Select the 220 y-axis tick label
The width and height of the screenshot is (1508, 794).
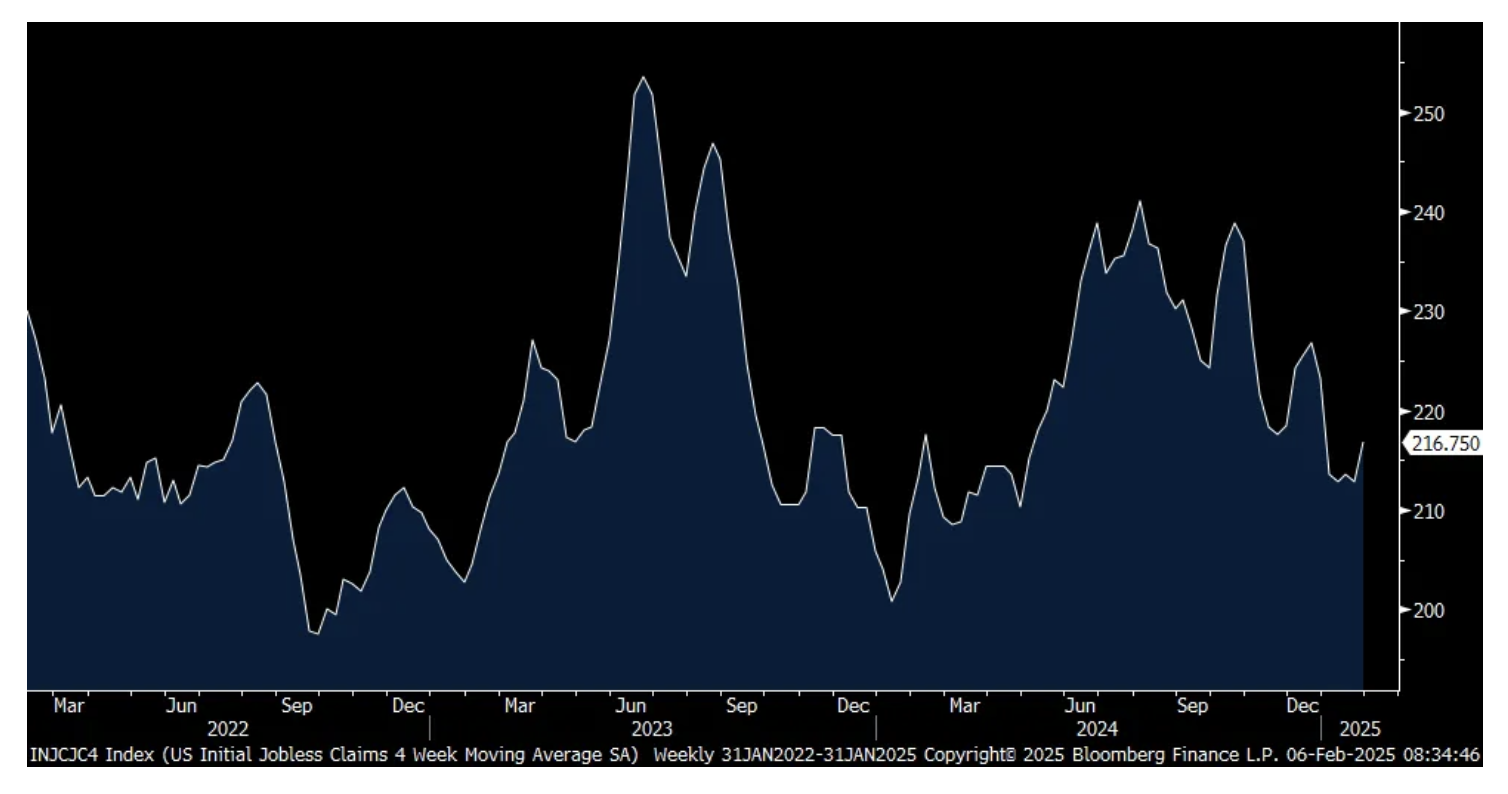[x=1430, y=411]
